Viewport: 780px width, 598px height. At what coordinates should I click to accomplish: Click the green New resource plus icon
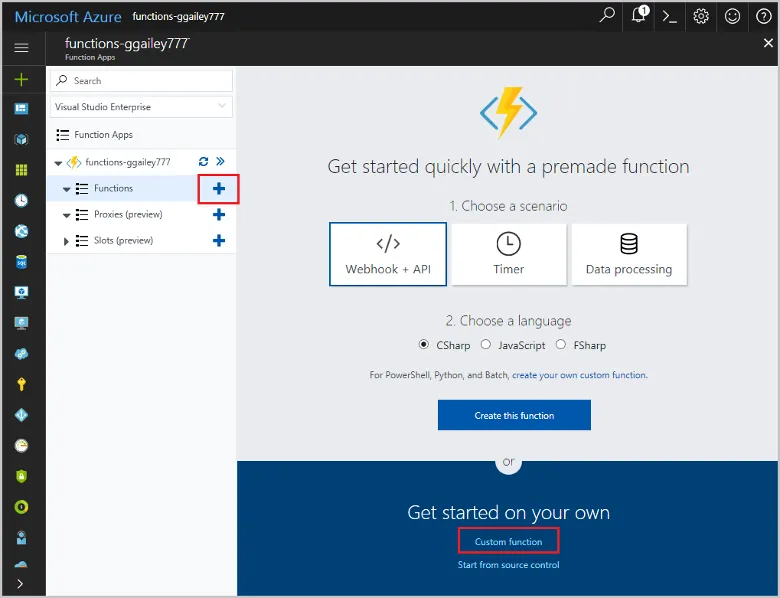click(x=21, y=80)
